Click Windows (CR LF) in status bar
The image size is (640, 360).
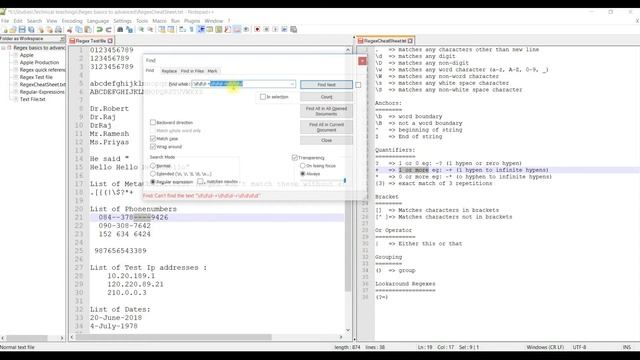(x=545, y=347)
